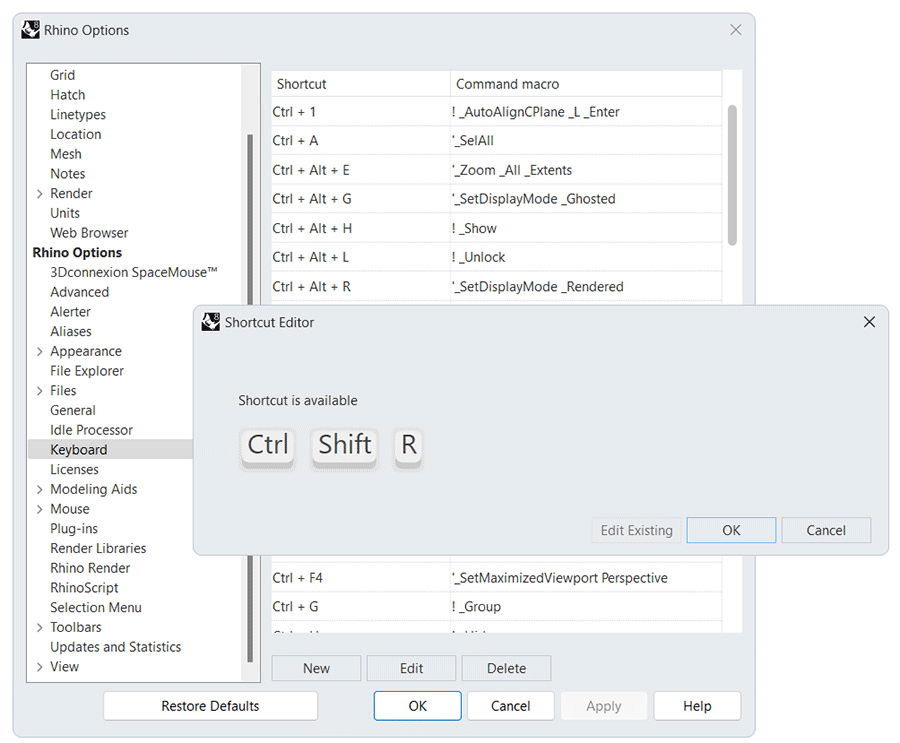Select the Ctrl + Alt + G shortcut row
900x743 pixels.
(x=360, y=199)
